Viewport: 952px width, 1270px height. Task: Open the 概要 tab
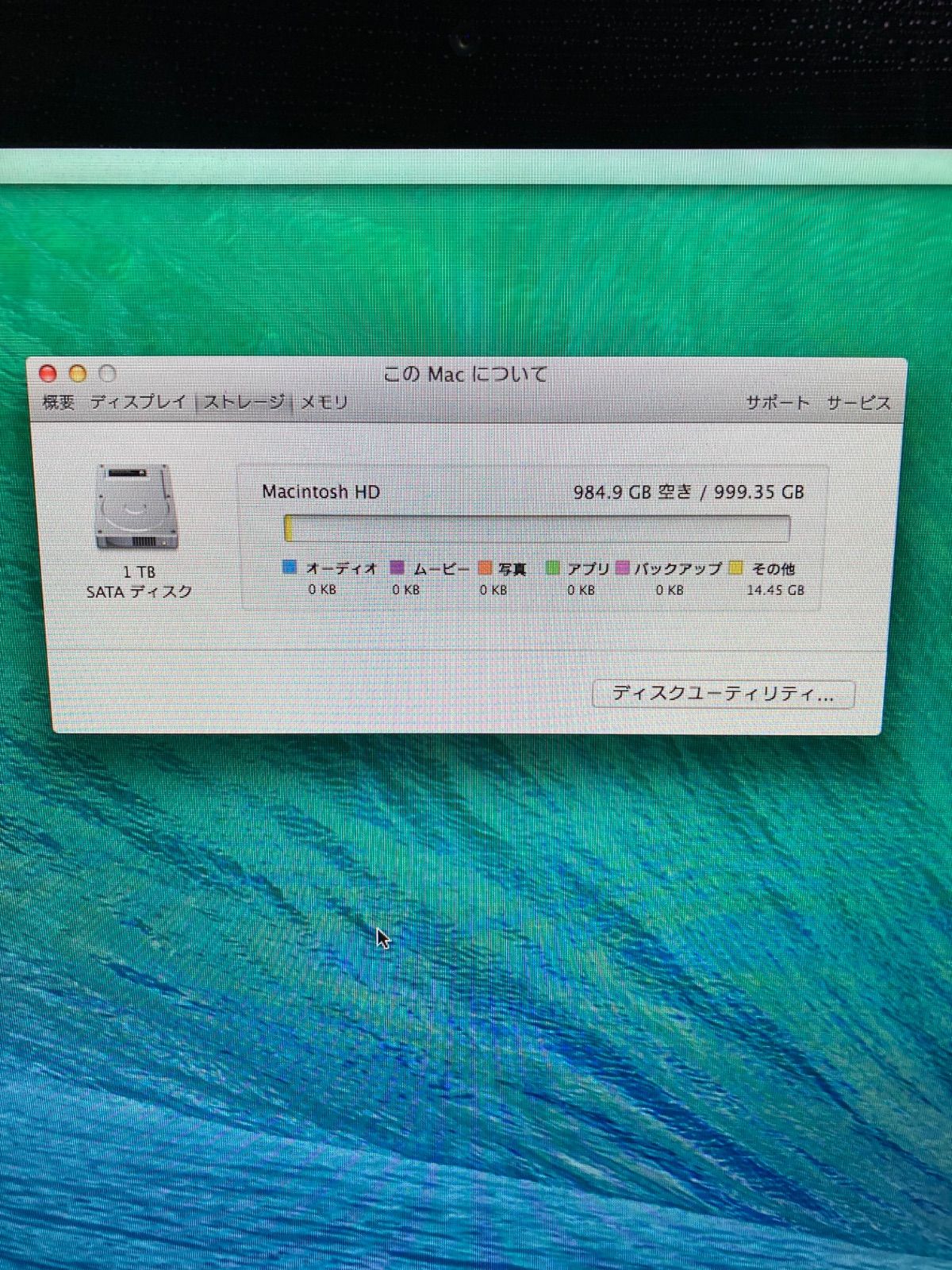point(58,402)
